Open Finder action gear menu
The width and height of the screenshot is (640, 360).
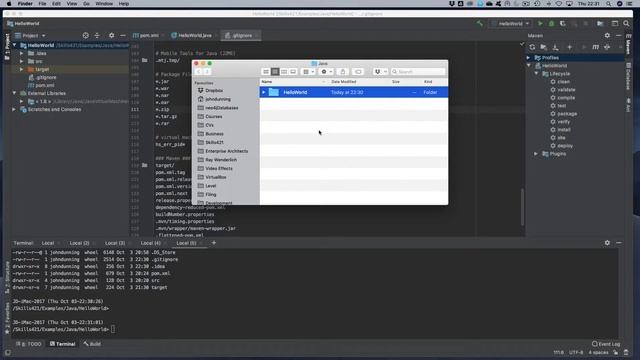pos(326,72)
